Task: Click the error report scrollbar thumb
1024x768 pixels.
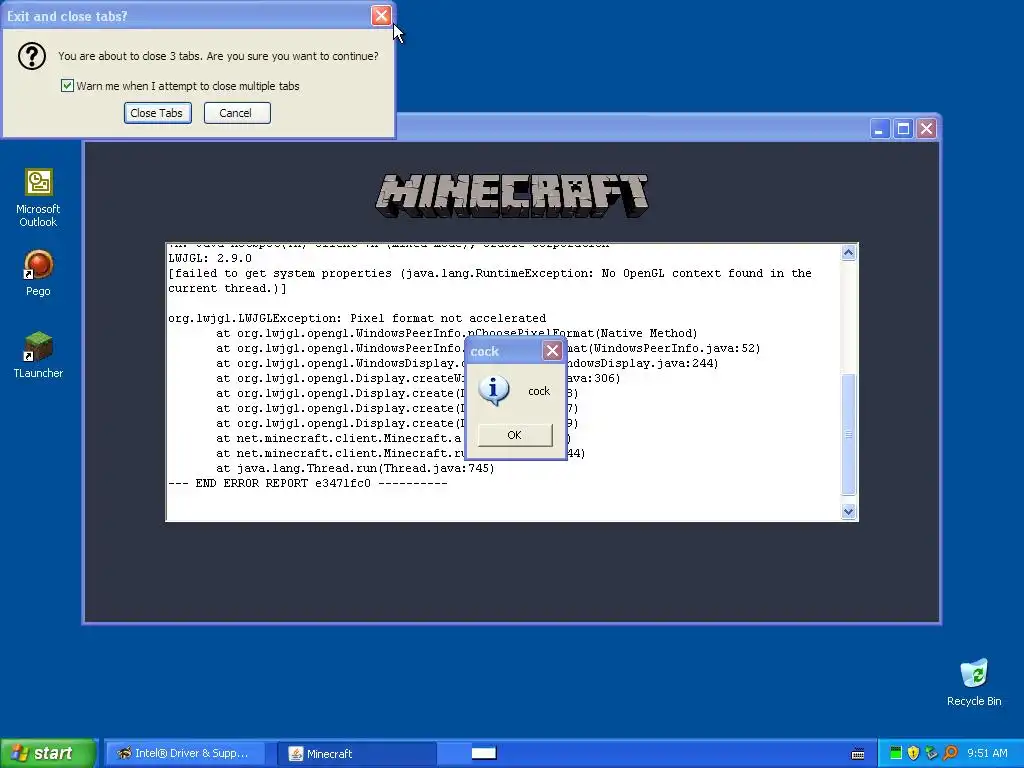Action: (x=848, y=434)
